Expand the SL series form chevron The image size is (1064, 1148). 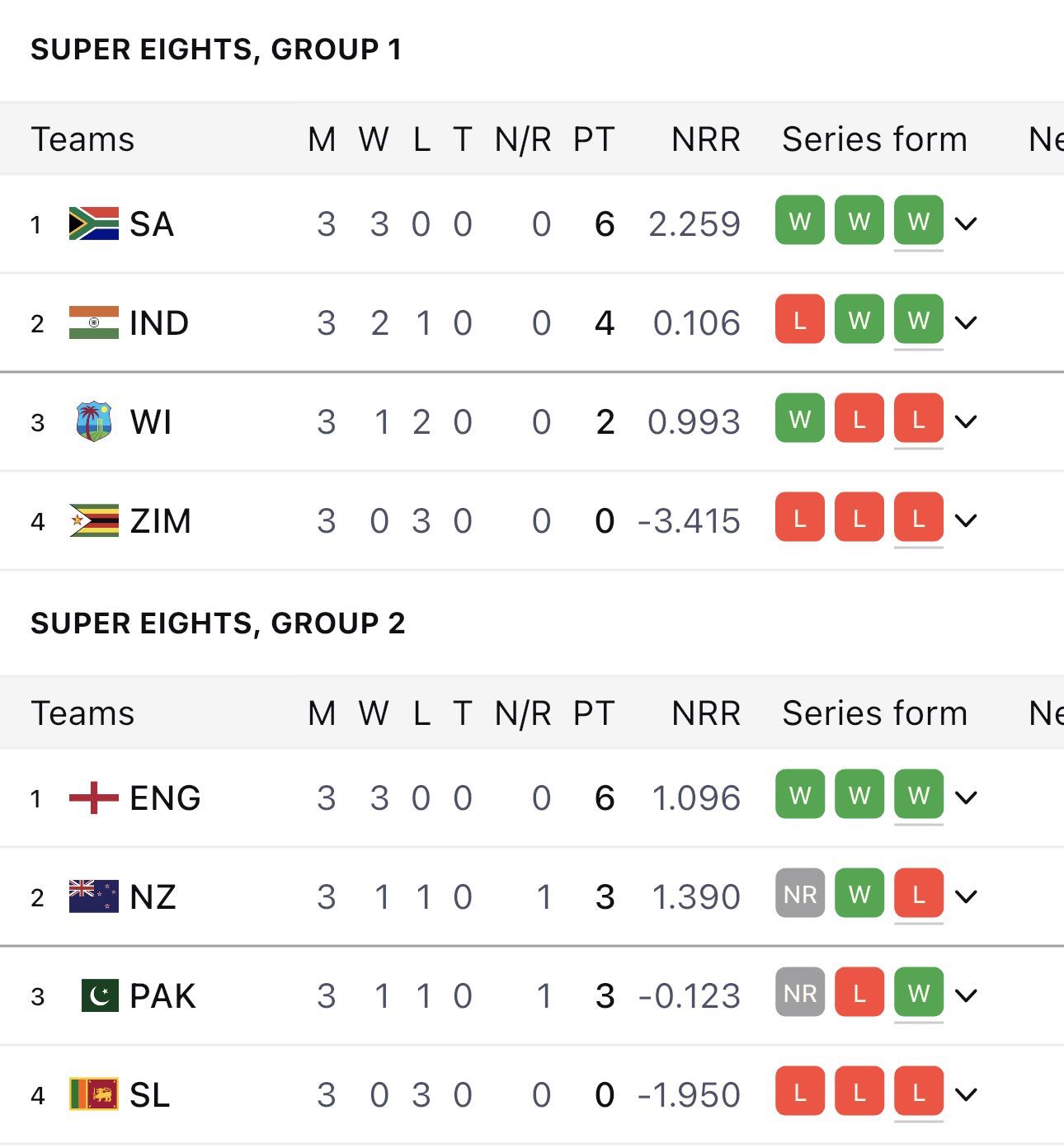click(966, 1094)
